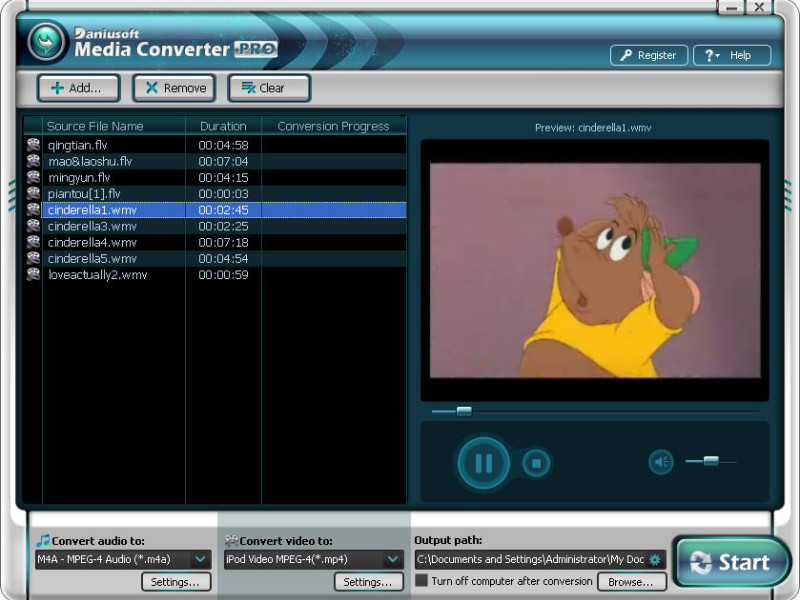Click the Add files button
This screenshot has width=800, height=600.
click(79, 88)
